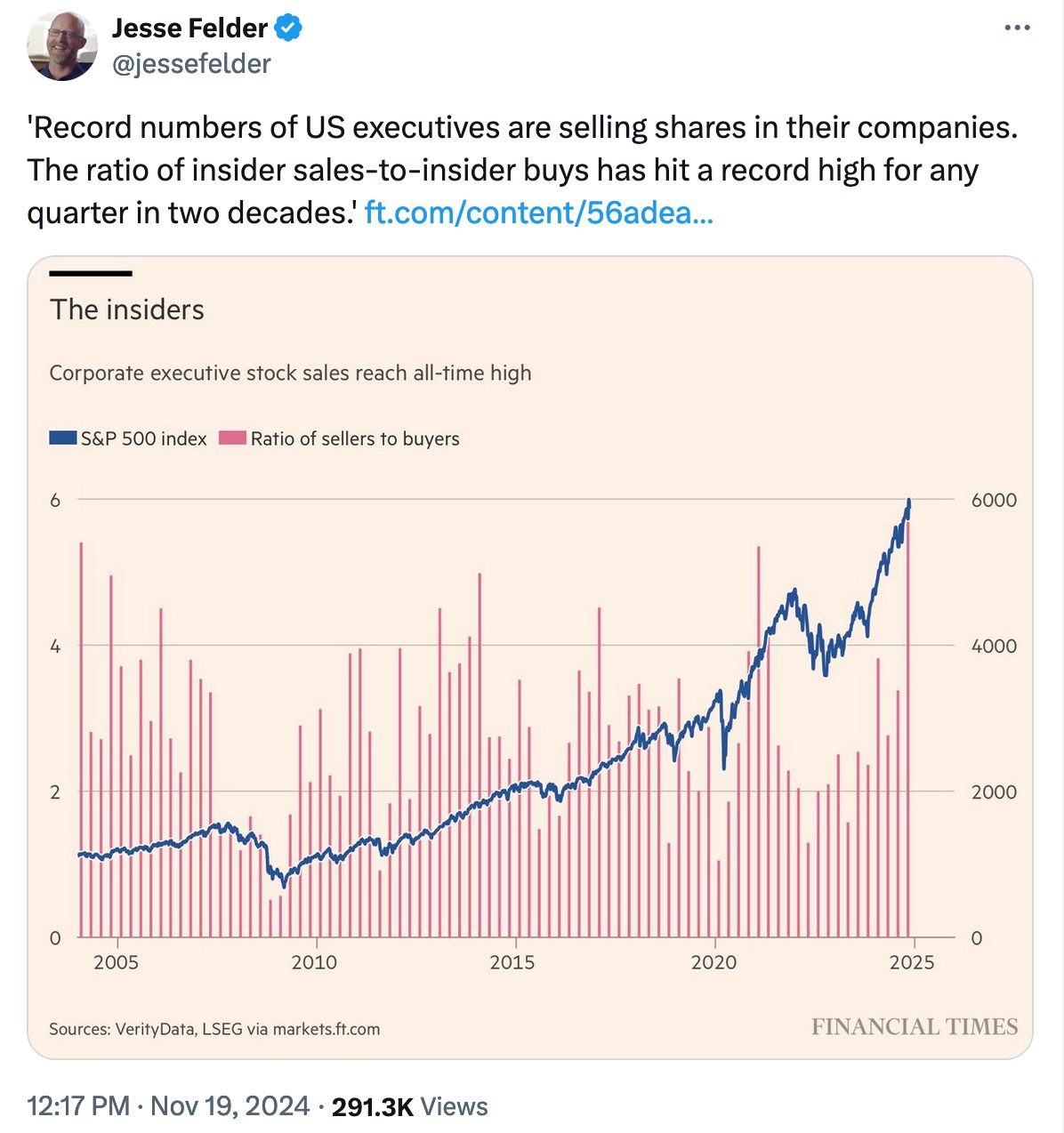
Task: Click the 'The insiders' chart title
Action: tap(127, 309)
